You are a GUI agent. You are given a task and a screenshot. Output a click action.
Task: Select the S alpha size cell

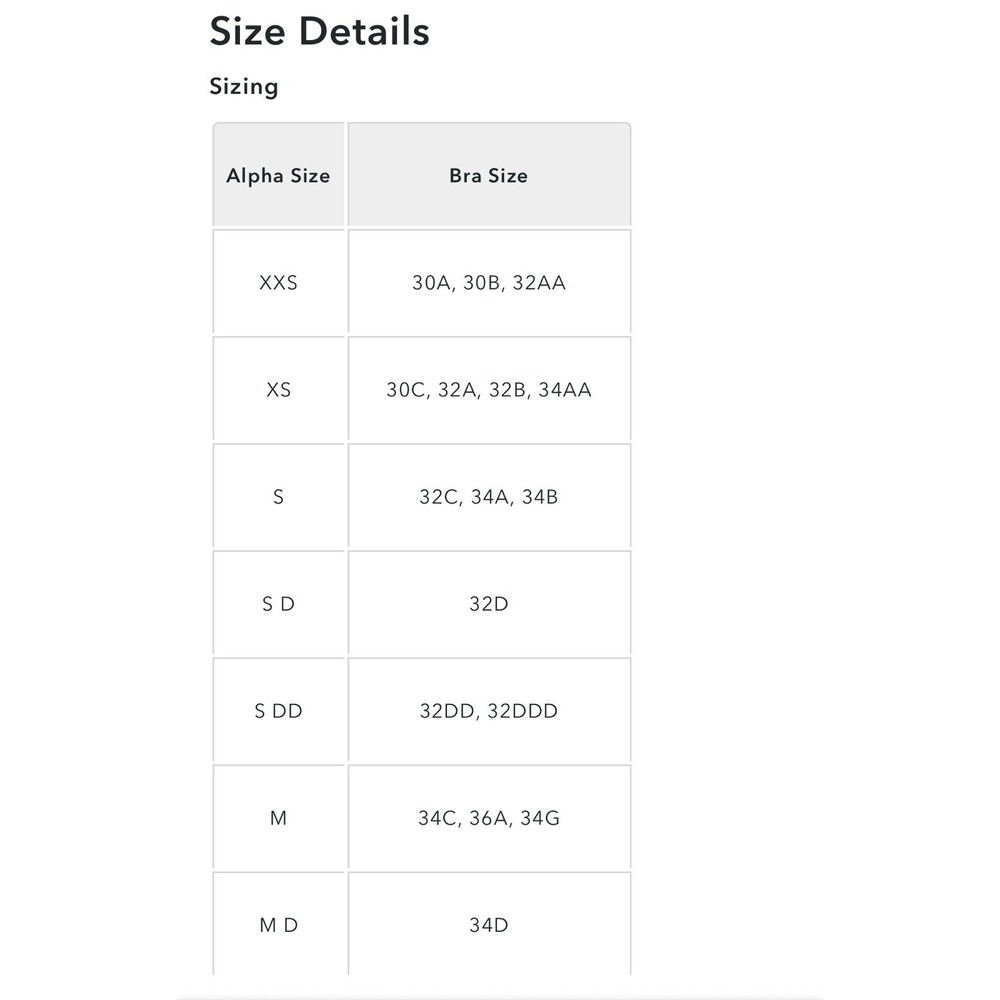(x=279, y=496)
